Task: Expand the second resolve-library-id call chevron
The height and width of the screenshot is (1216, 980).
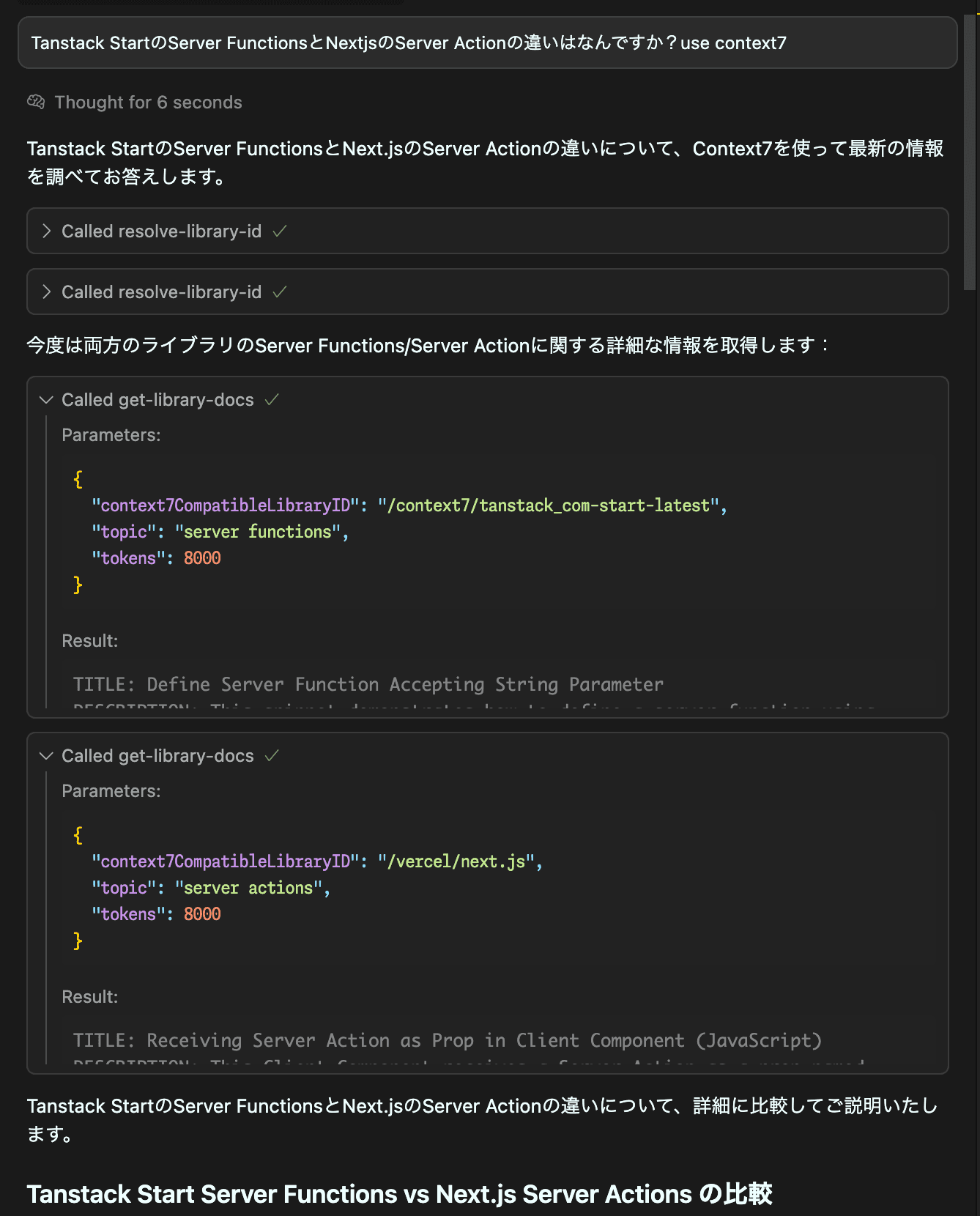Action: [x=47, y=292]
